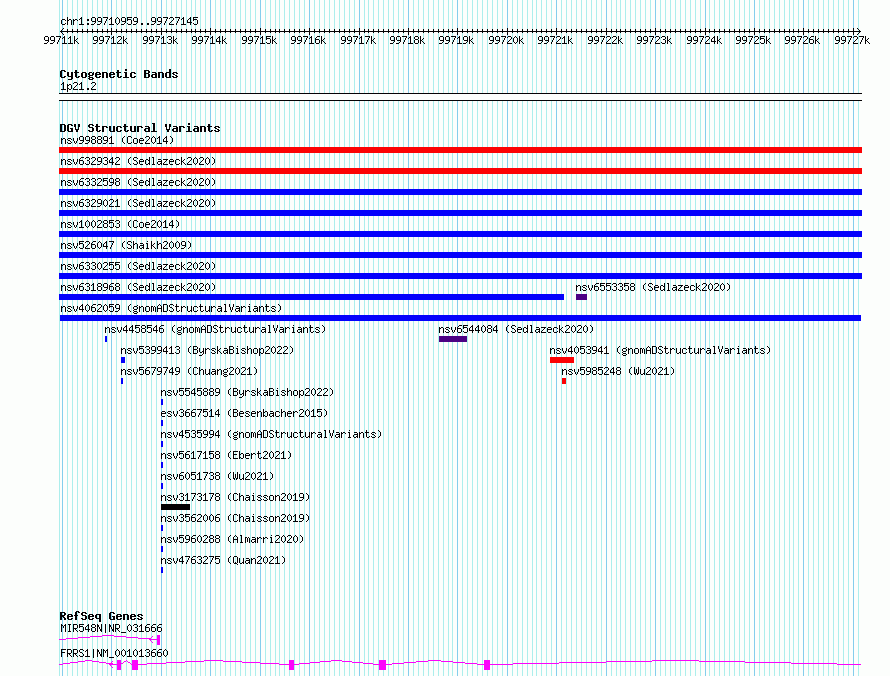Click the 1p21.2 cytogenetic band label
Viewport: 890px width, 676px height.
(78, 86)
